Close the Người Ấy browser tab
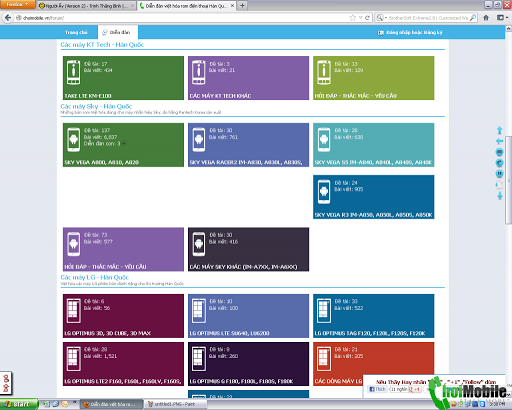 132,6
